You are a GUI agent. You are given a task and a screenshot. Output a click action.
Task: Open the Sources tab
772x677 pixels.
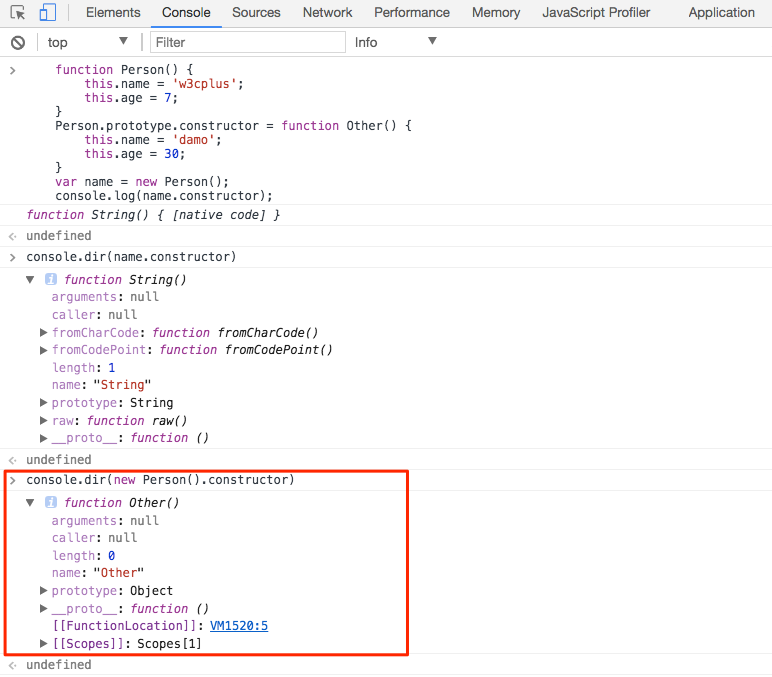pos(256,13)
